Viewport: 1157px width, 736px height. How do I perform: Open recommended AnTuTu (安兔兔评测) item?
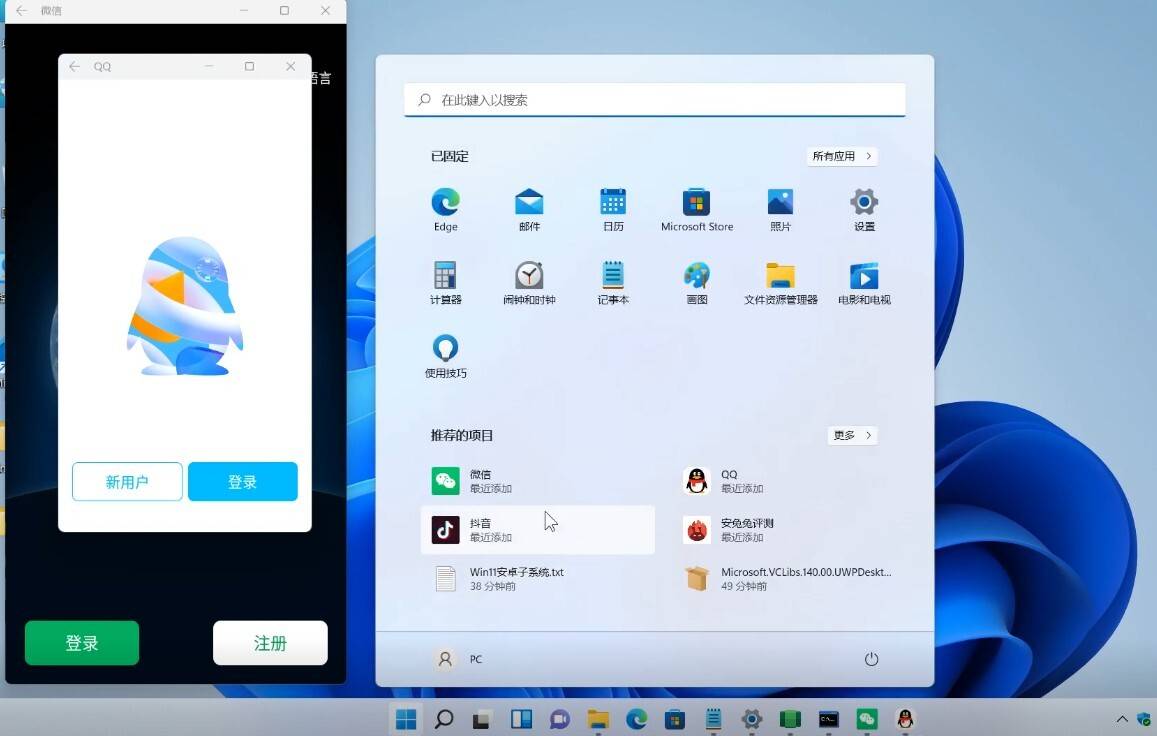788,529
